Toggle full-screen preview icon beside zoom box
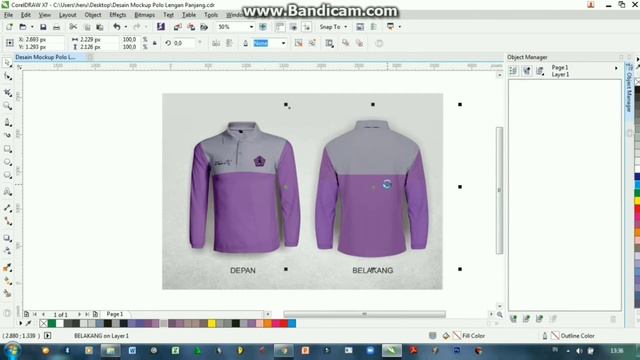Image resolution: width=640 pixels, height=360 pixels. [x=263, y=27]
